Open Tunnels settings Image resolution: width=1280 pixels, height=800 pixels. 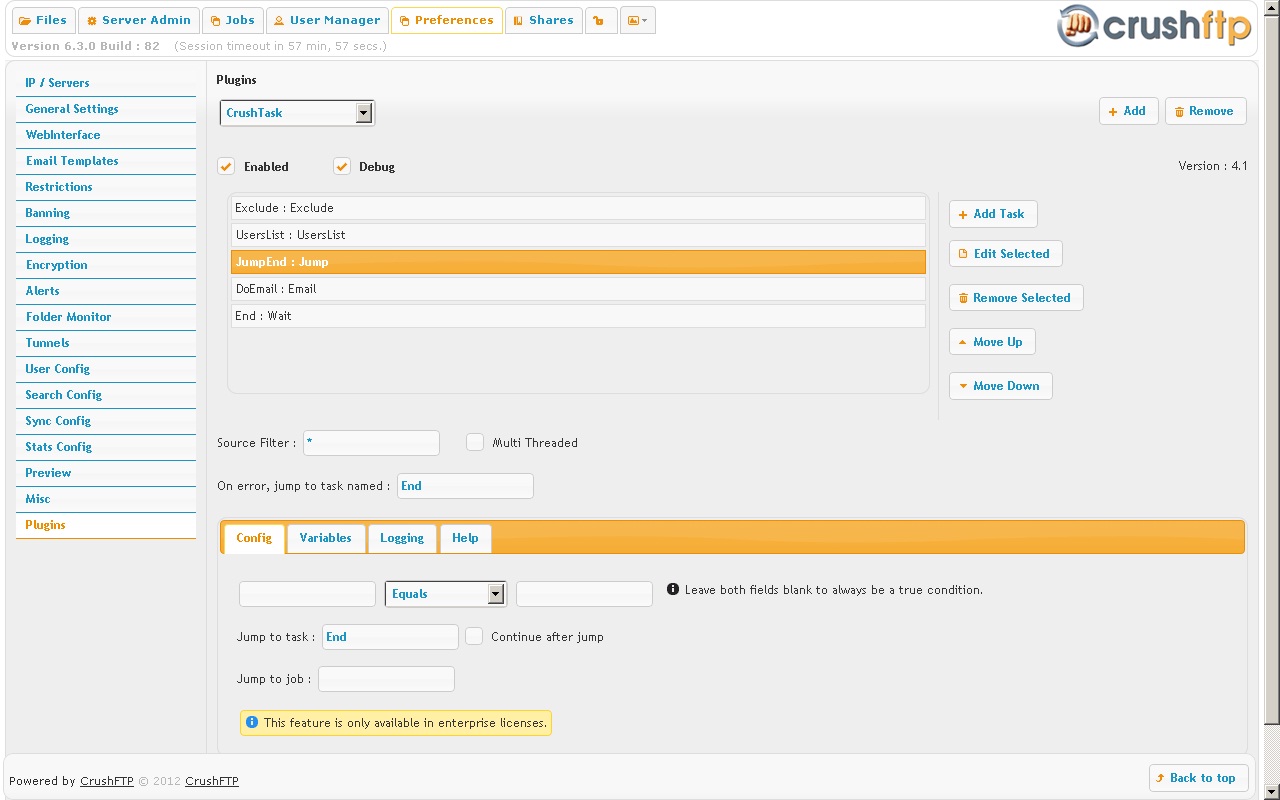coord(106,343)
